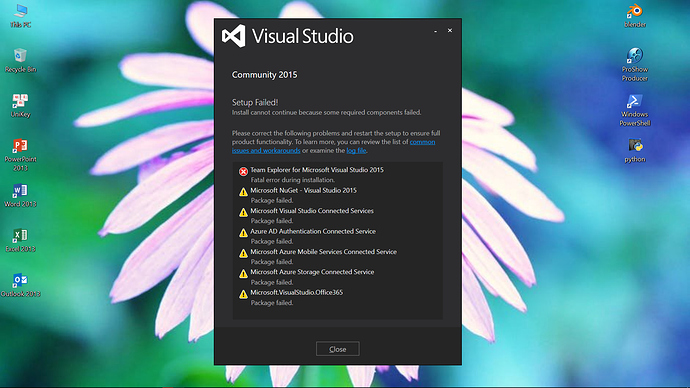Screen dimensions: 690x388
Task: Select the blender desktop shortcut
Action: 635,15
